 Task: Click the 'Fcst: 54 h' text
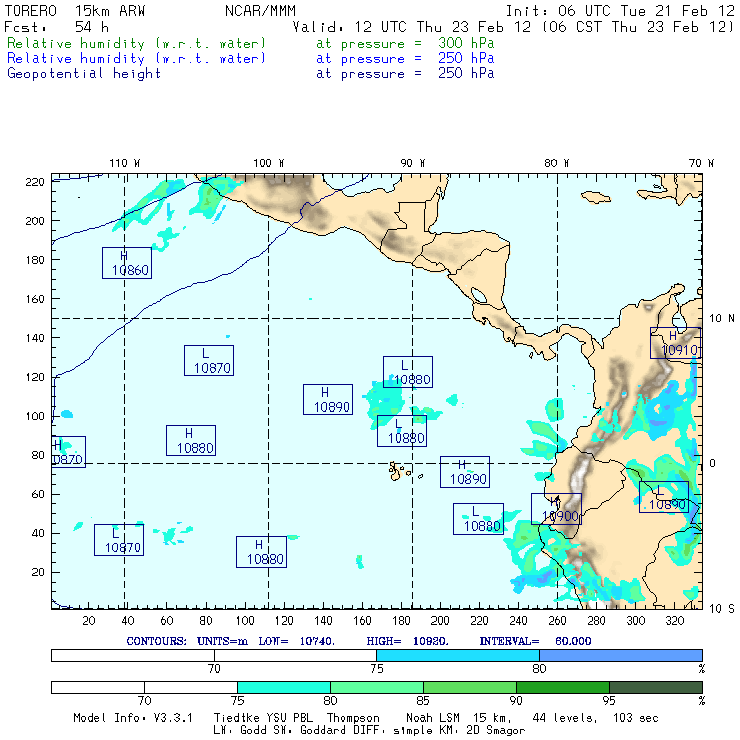[57, 27]
